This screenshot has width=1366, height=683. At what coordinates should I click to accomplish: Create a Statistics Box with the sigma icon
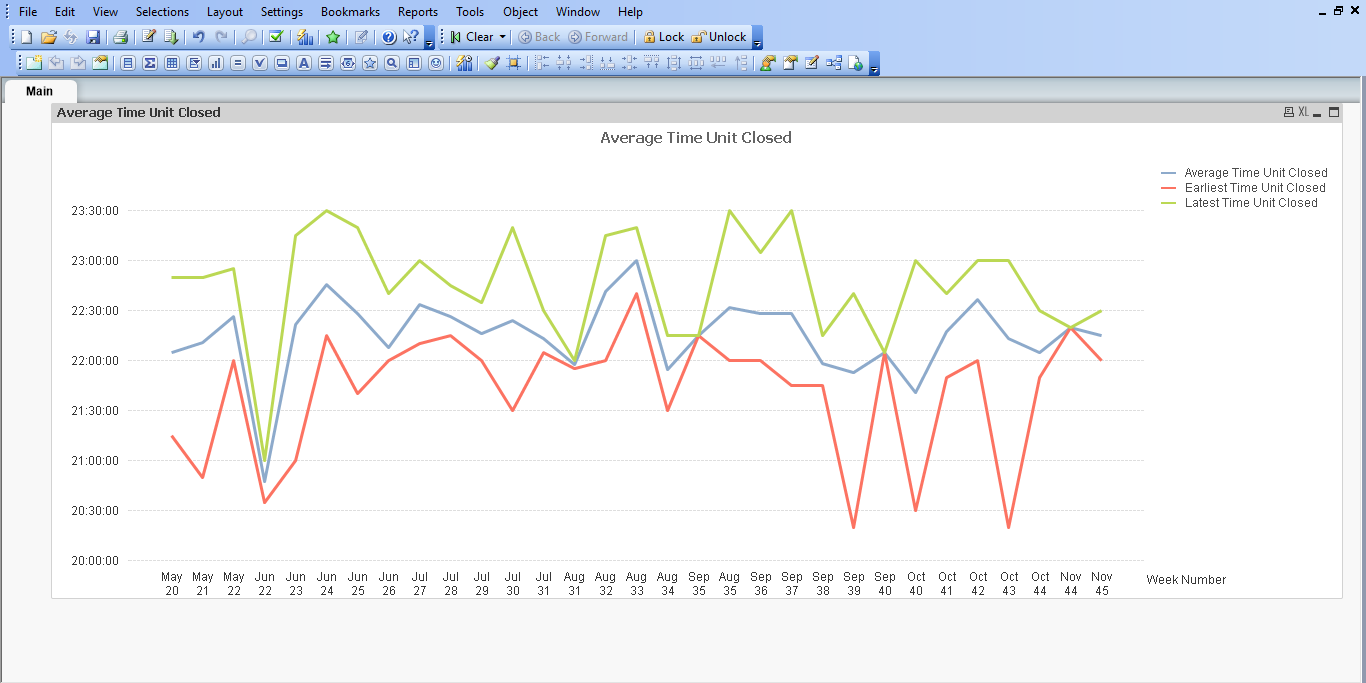click(150, 63)
